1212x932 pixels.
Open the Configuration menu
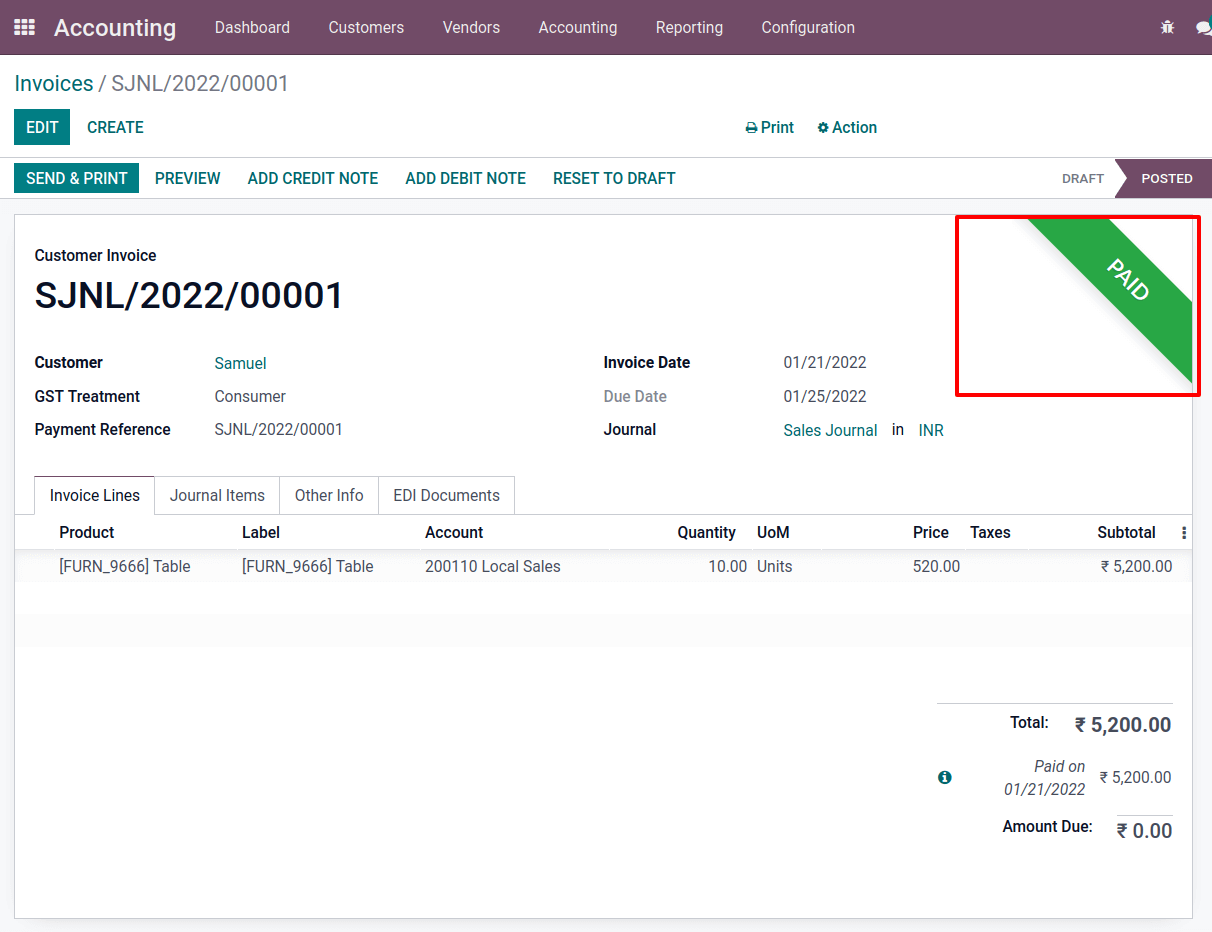click(x=808, y=27)
